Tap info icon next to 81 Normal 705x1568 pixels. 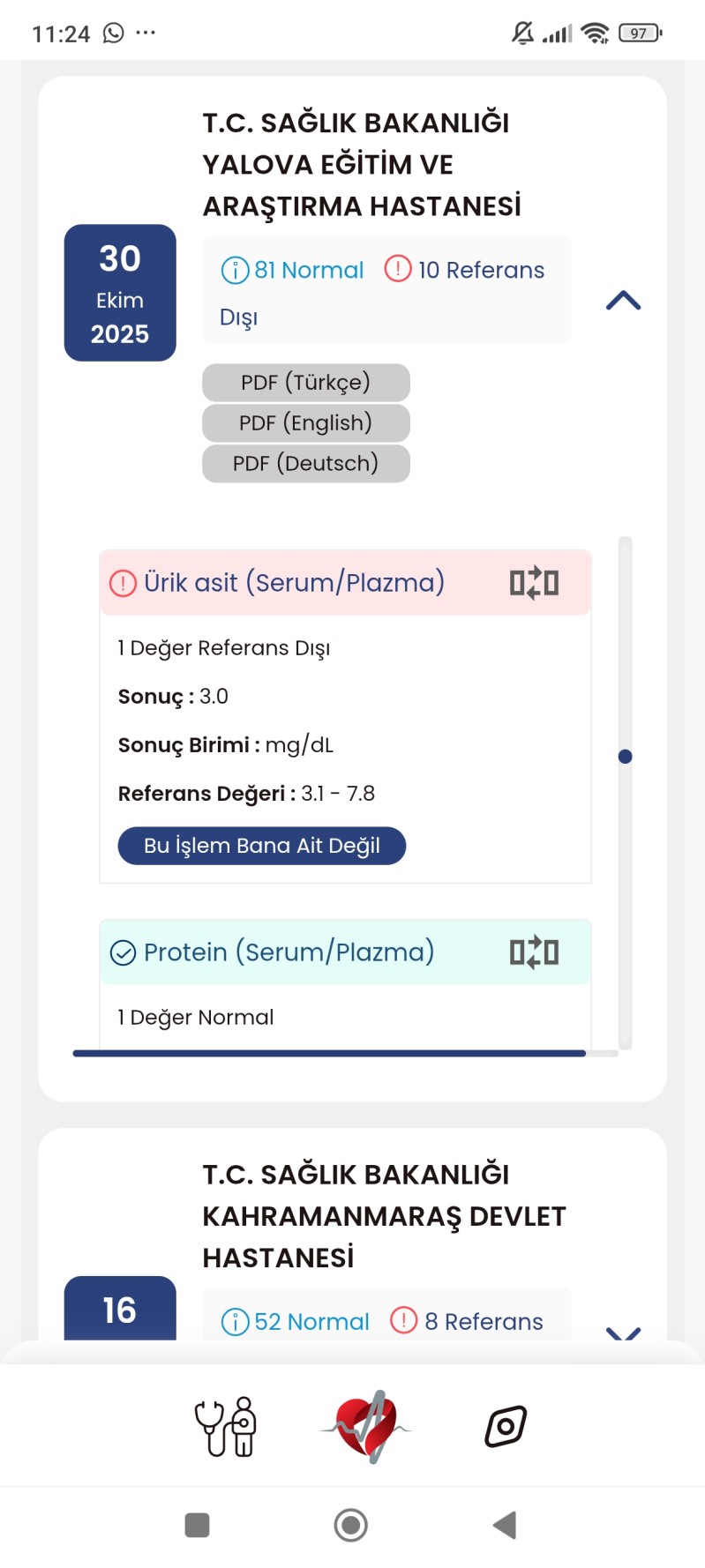click(x=235, y=270)
